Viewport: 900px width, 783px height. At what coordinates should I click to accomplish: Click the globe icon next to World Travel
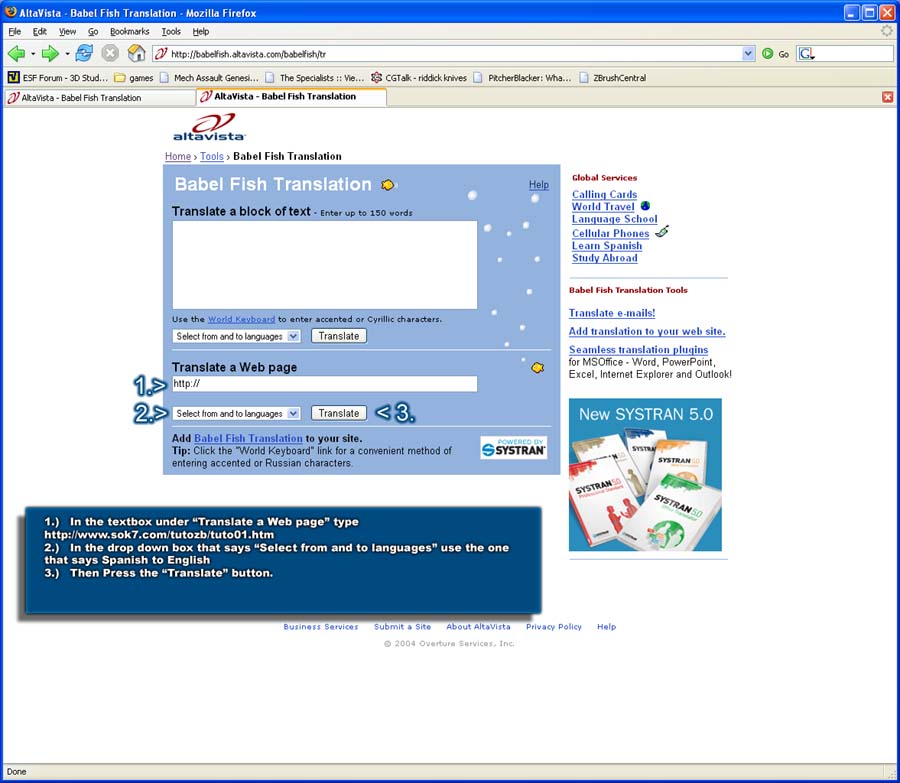click(645, 206)
